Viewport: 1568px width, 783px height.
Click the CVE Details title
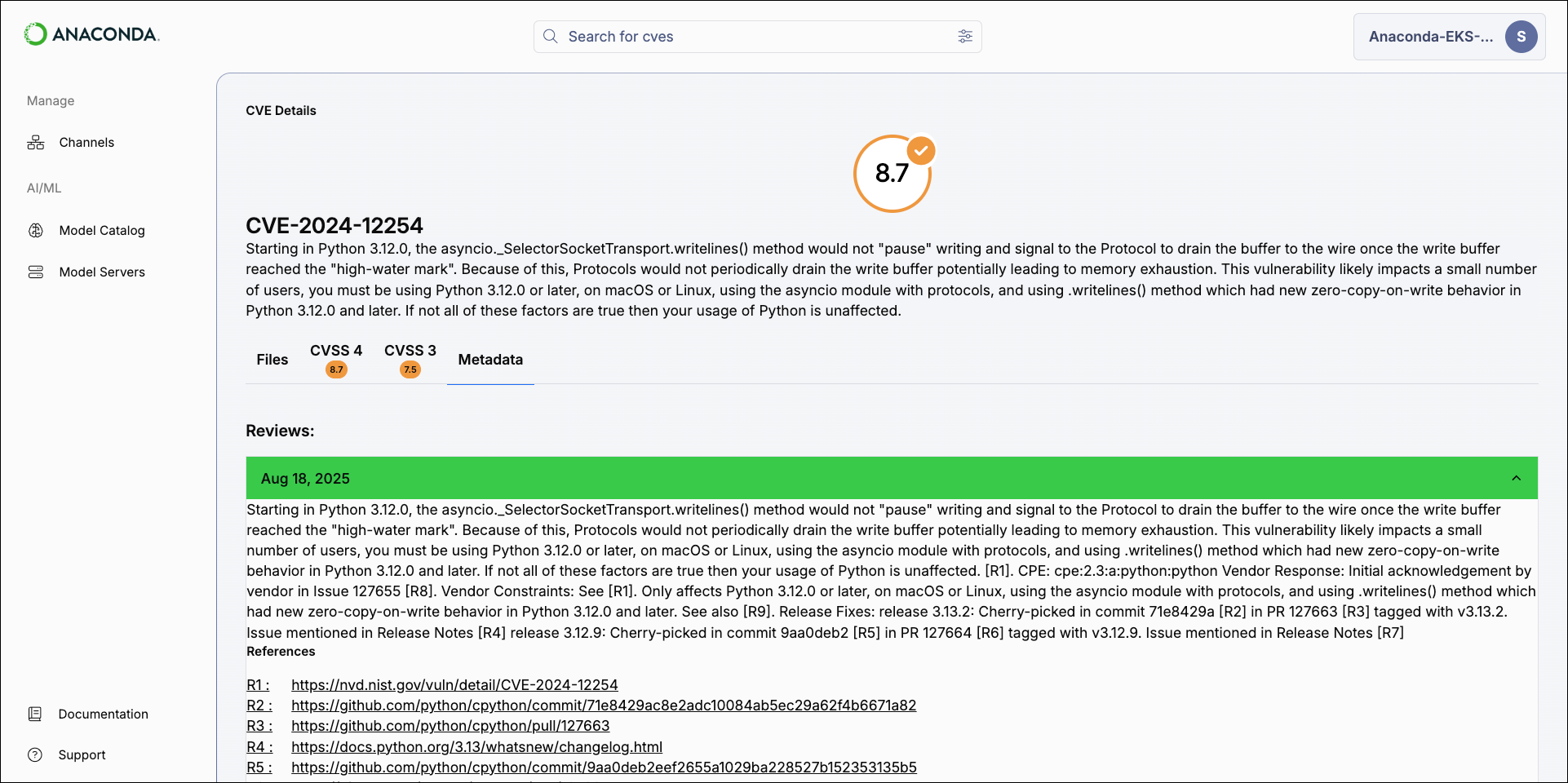click(x=281, y=111)
